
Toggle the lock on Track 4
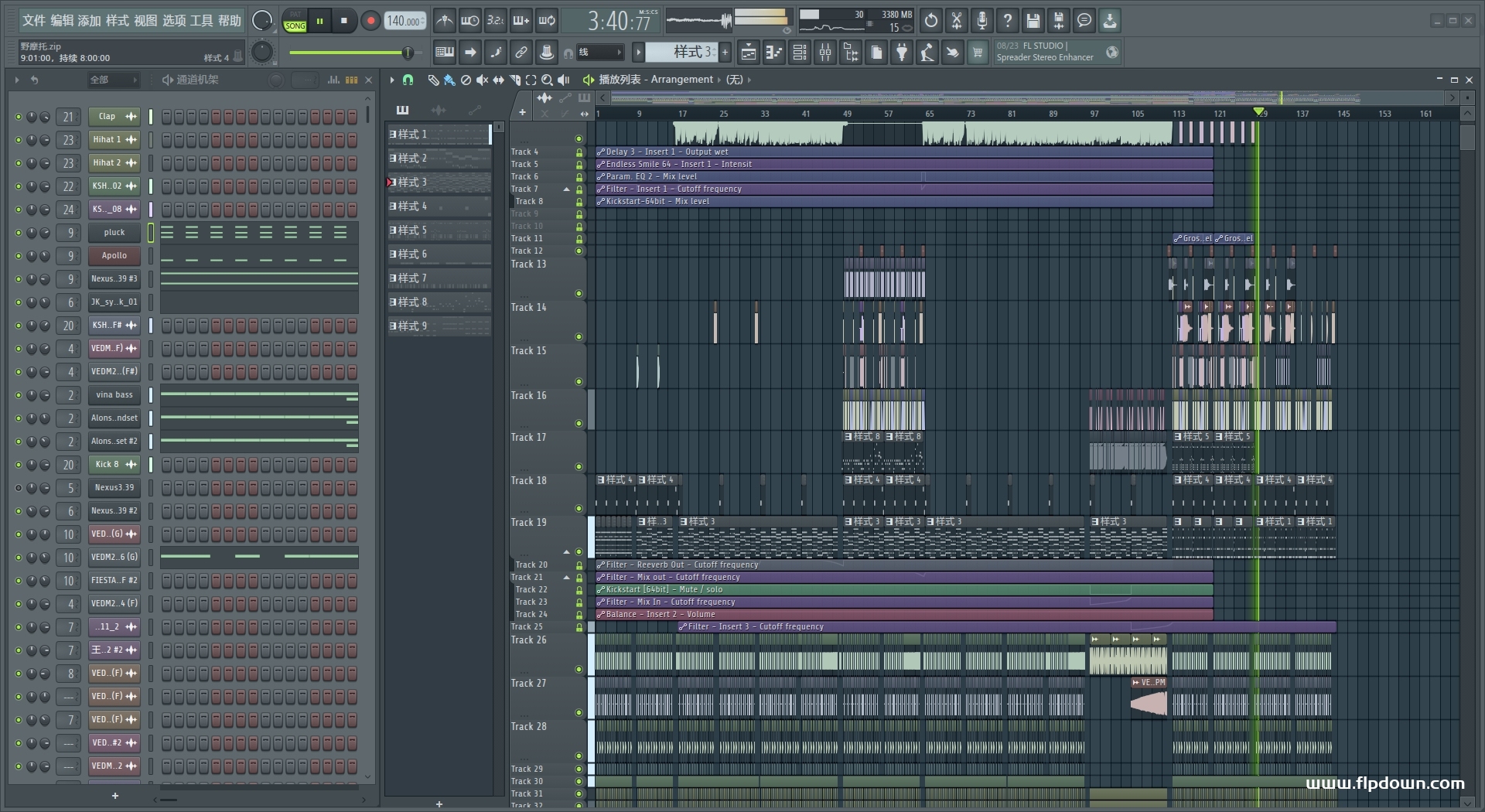[x=579, y=152]
